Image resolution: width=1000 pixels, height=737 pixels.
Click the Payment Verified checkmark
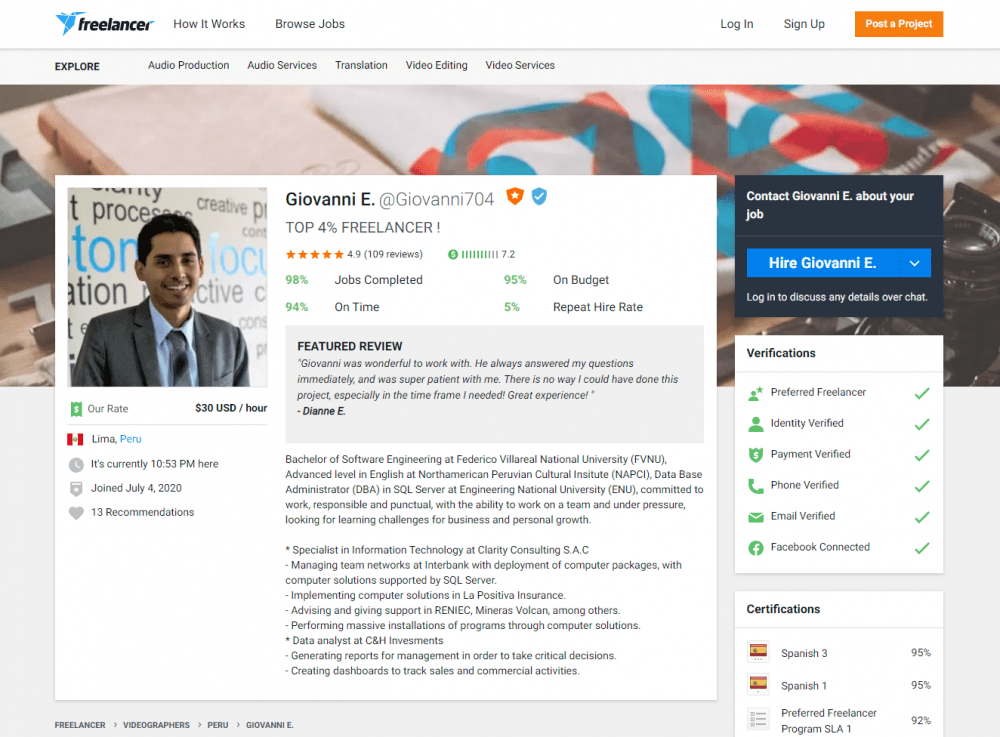(x=921, y=455)
